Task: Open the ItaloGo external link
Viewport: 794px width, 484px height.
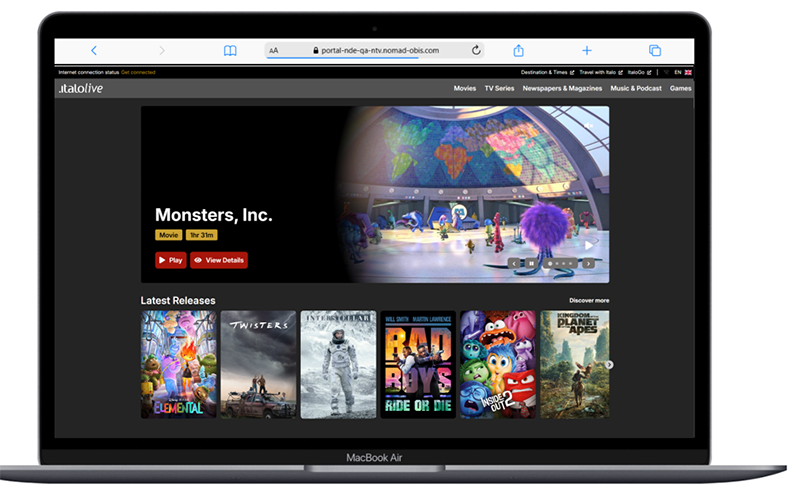Action: (640, 72)
